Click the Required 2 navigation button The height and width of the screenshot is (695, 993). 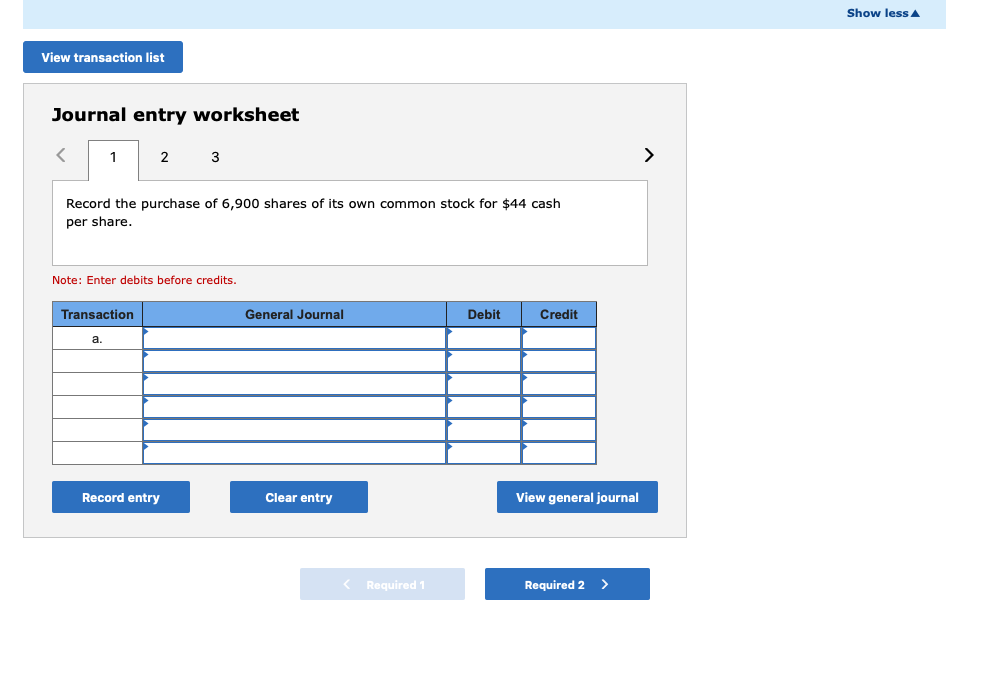(567, 584)
